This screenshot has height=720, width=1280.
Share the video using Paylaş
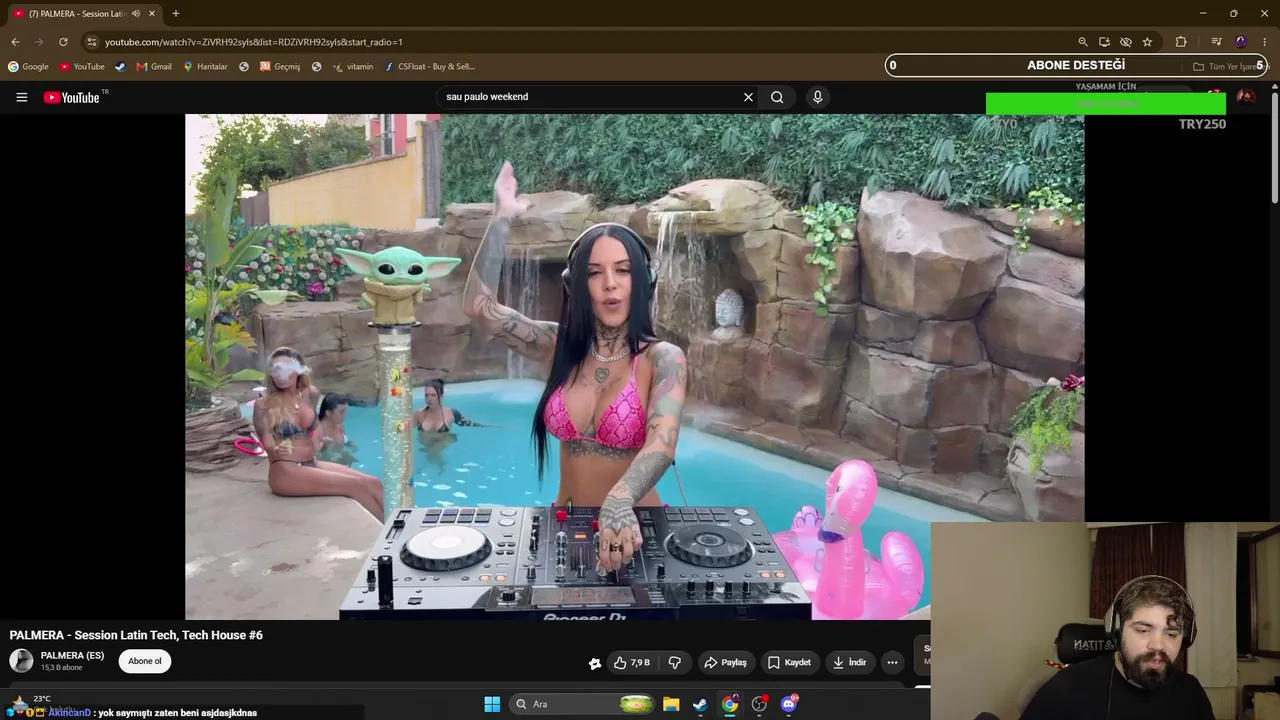(x=726, y=662)
